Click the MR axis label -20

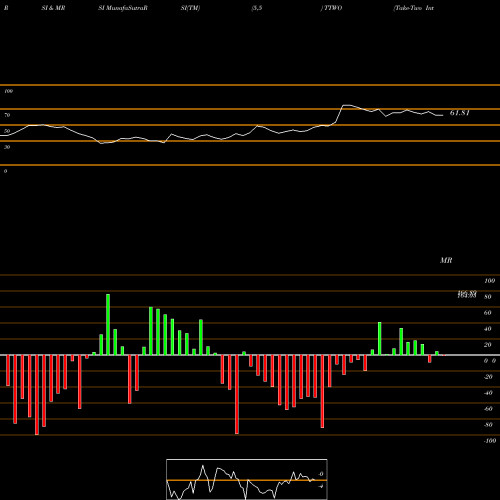point(488,377)
